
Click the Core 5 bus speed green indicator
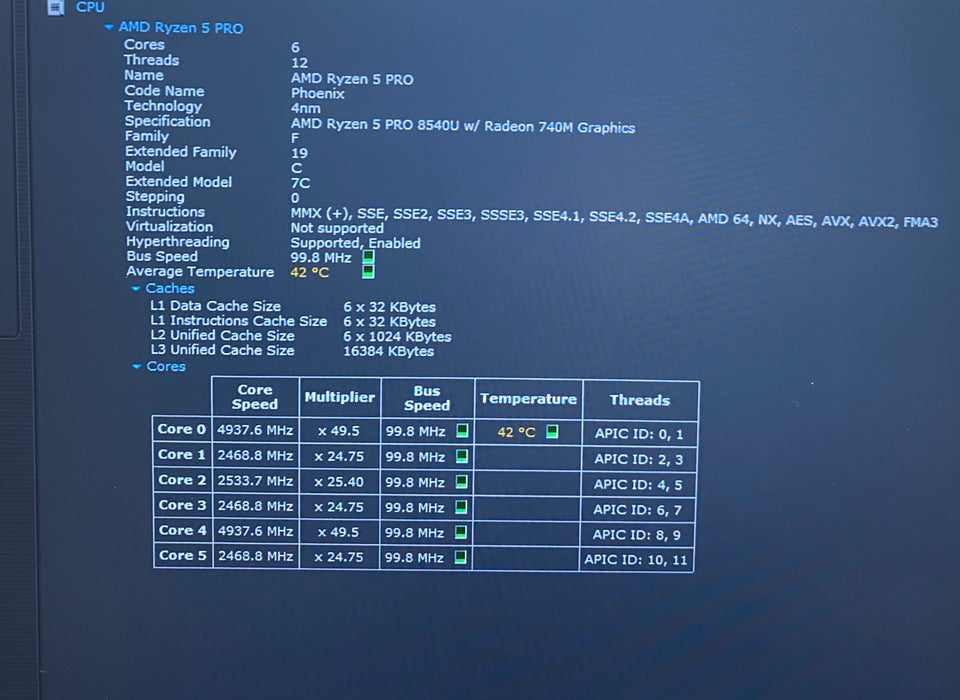(460, 557)
